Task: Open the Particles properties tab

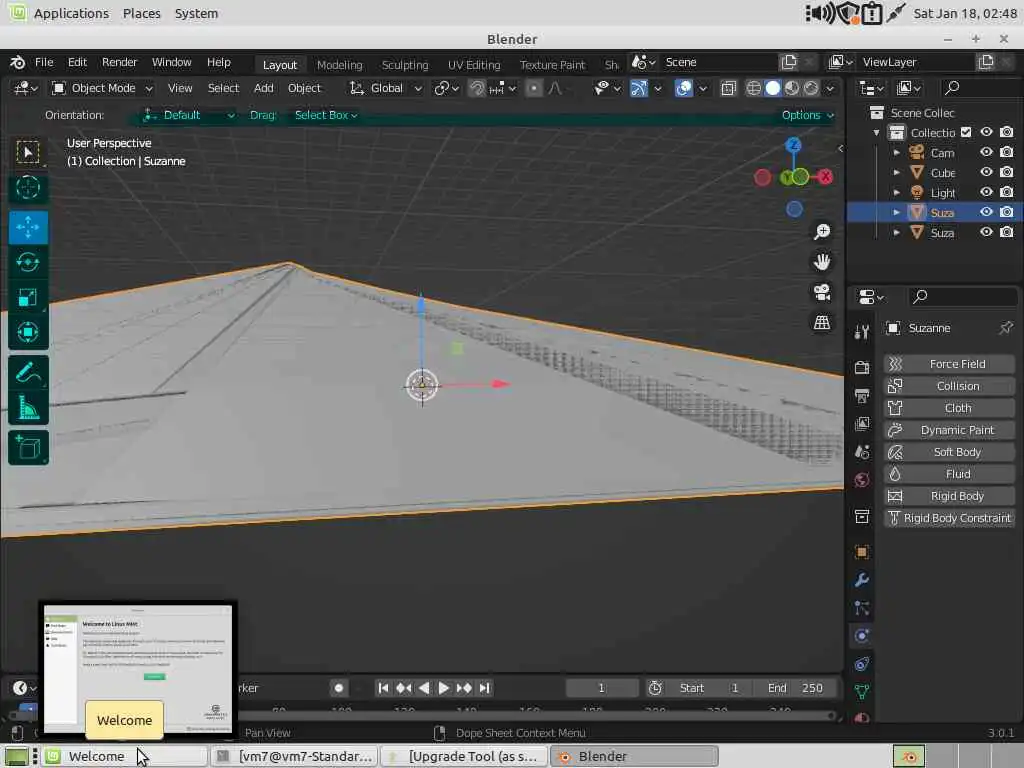Action: [861, 608]
